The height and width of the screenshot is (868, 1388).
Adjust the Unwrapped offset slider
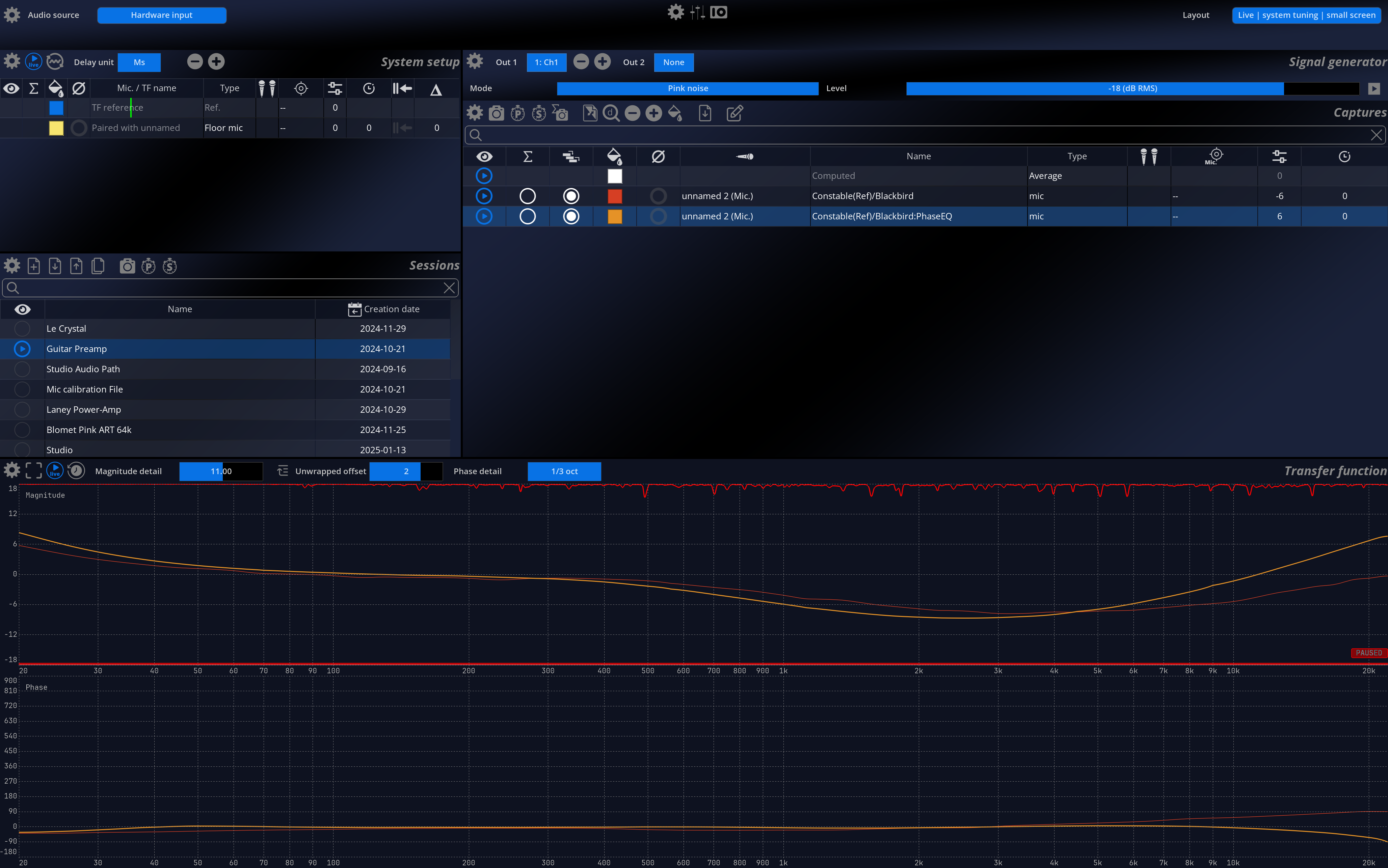point(406,471)
